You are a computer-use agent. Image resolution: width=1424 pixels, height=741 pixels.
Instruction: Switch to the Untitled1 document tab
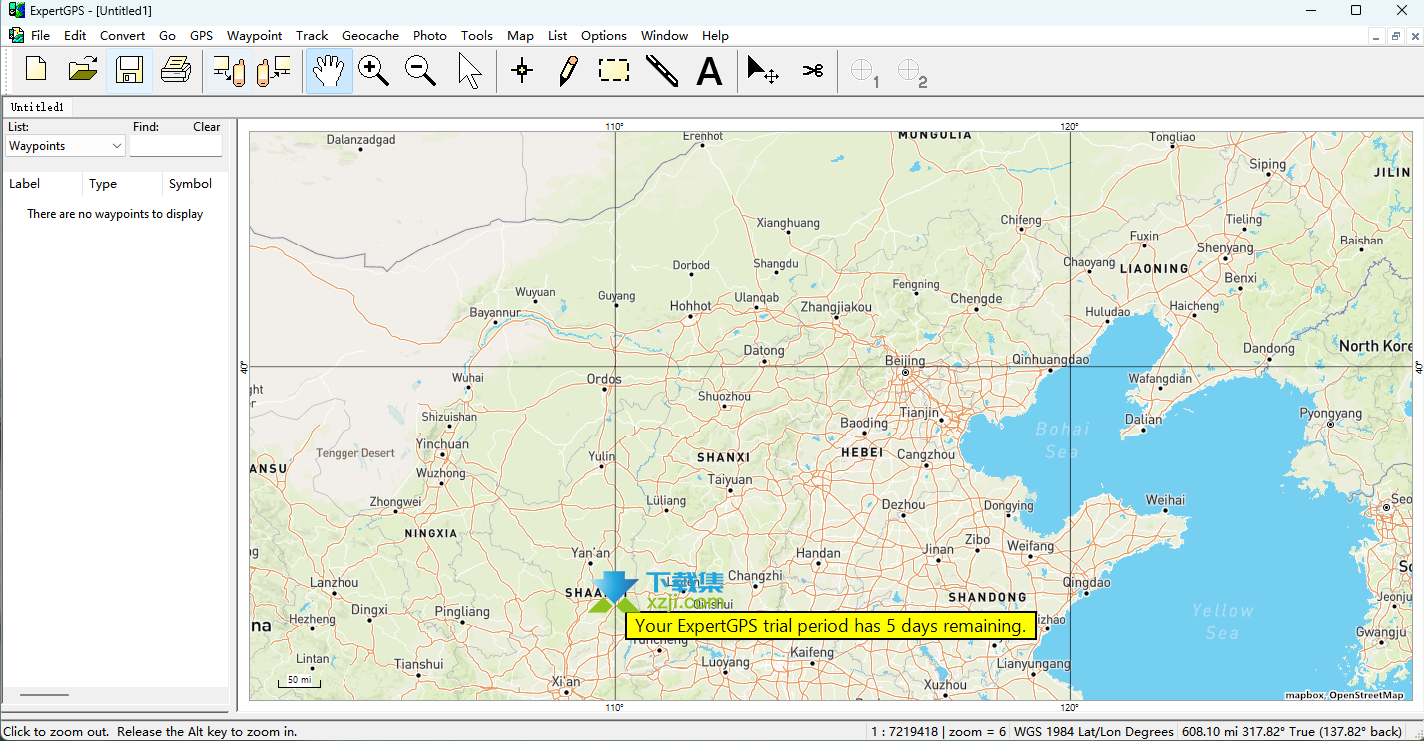click(x=37, y=107)
